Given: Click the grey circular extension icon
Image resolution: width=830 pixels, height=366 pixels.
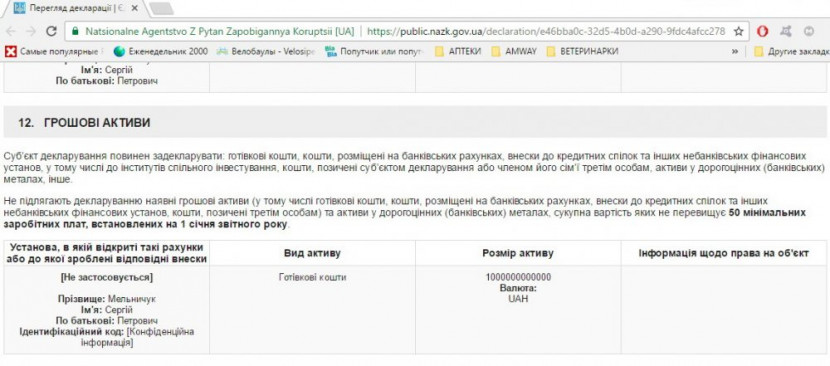Looking at the screenshot, I should 809,31.
